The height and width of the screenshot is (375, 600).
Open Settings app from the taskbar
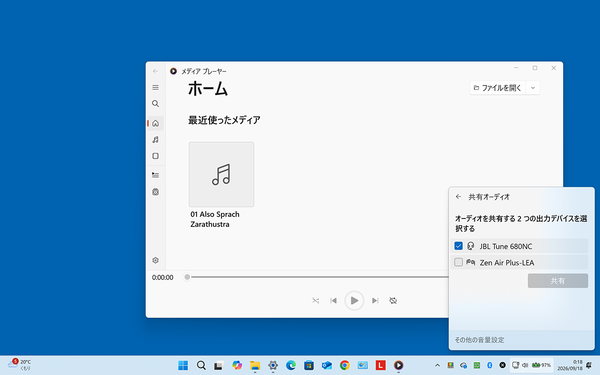coord(273,365)
